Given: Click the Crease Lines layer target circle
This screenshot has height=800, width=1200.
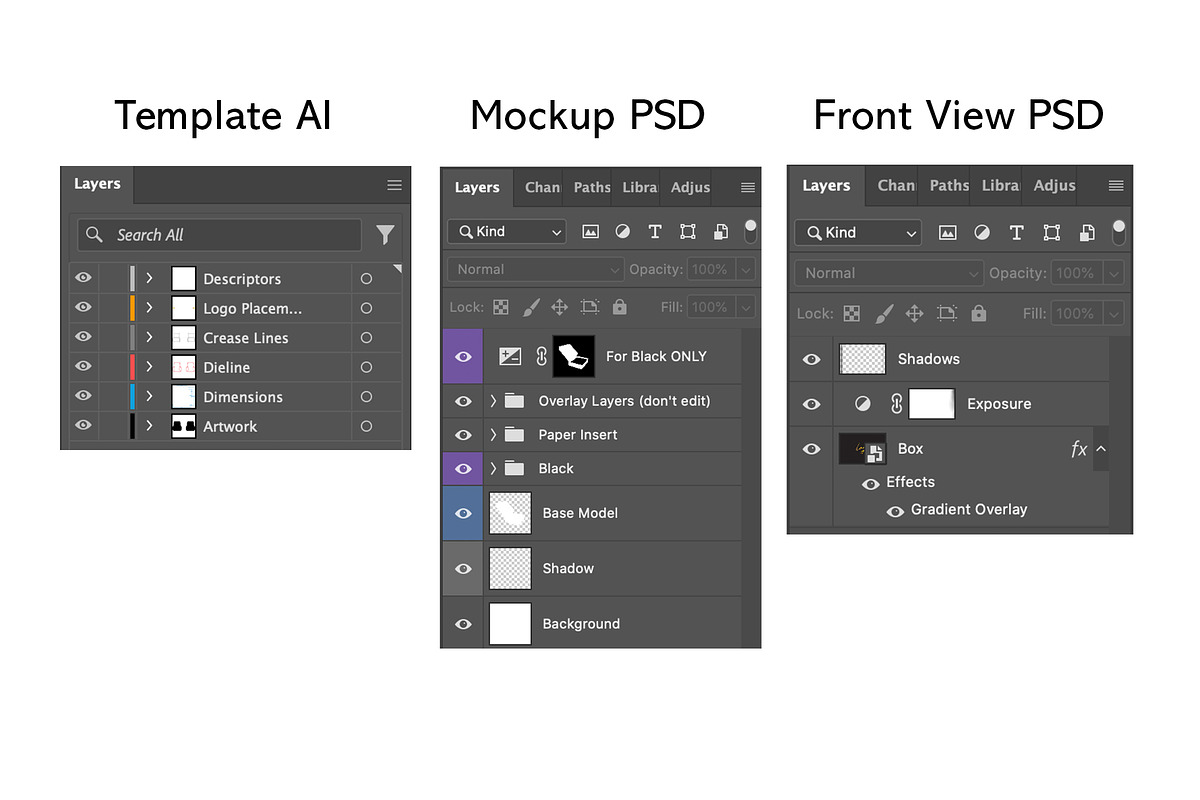Looking at the screenshot, I should pyautogui.click(x=366, y=338).
